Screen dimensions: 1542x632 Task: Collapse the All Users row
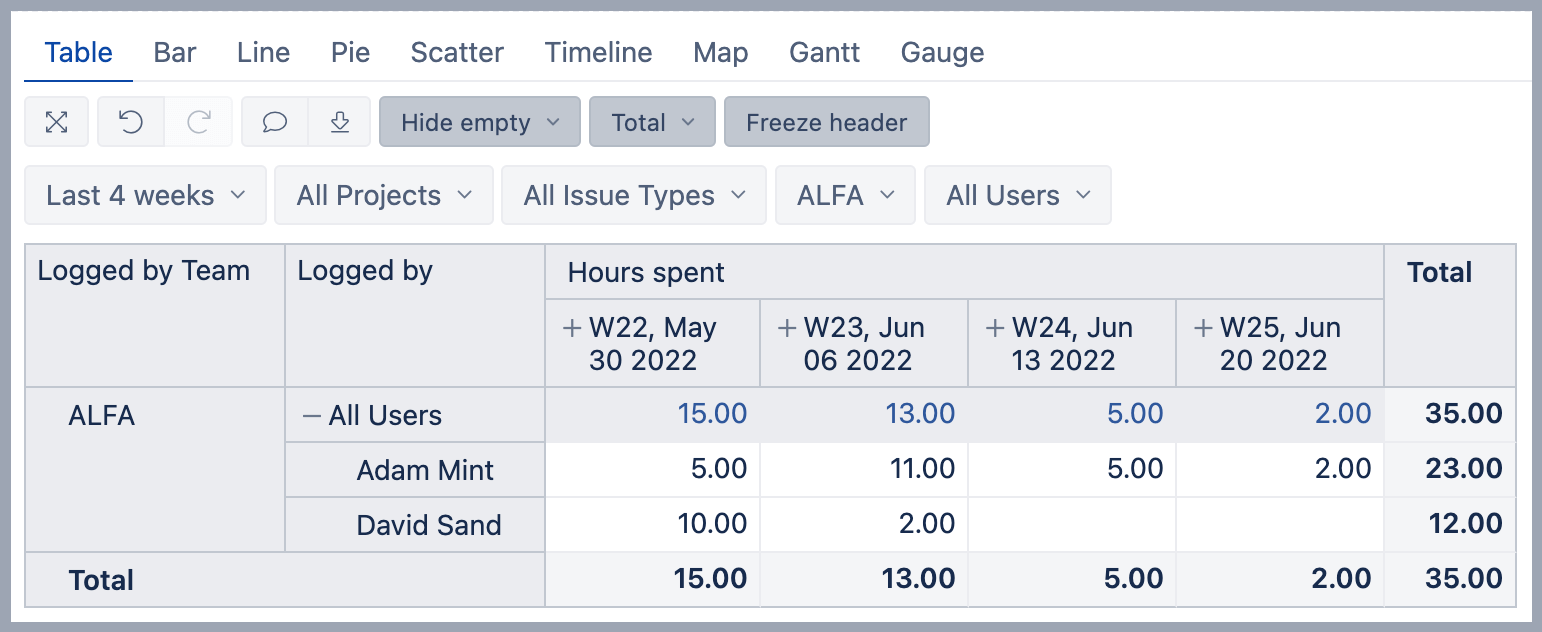click(x=312, y=416)
